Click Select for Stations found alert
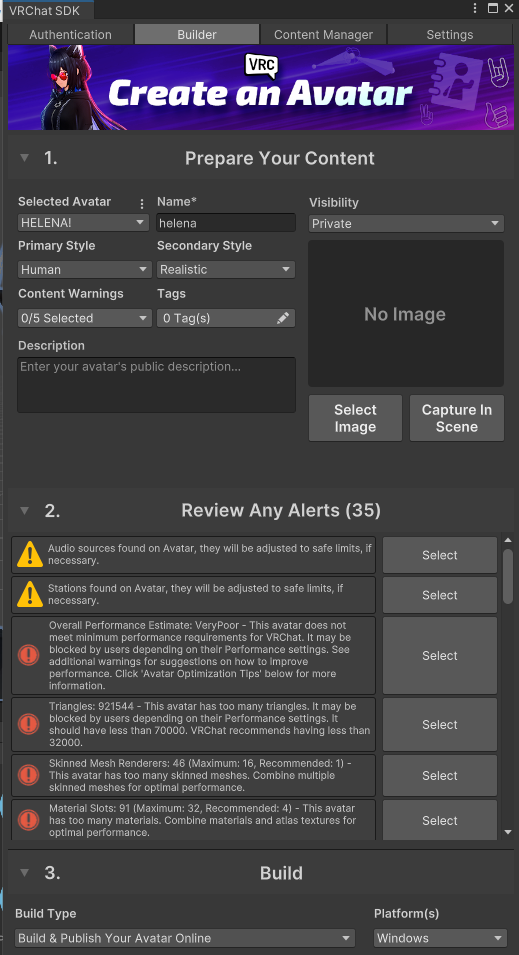This screenshot has height=955, width=519. click(x=440, y=595)
